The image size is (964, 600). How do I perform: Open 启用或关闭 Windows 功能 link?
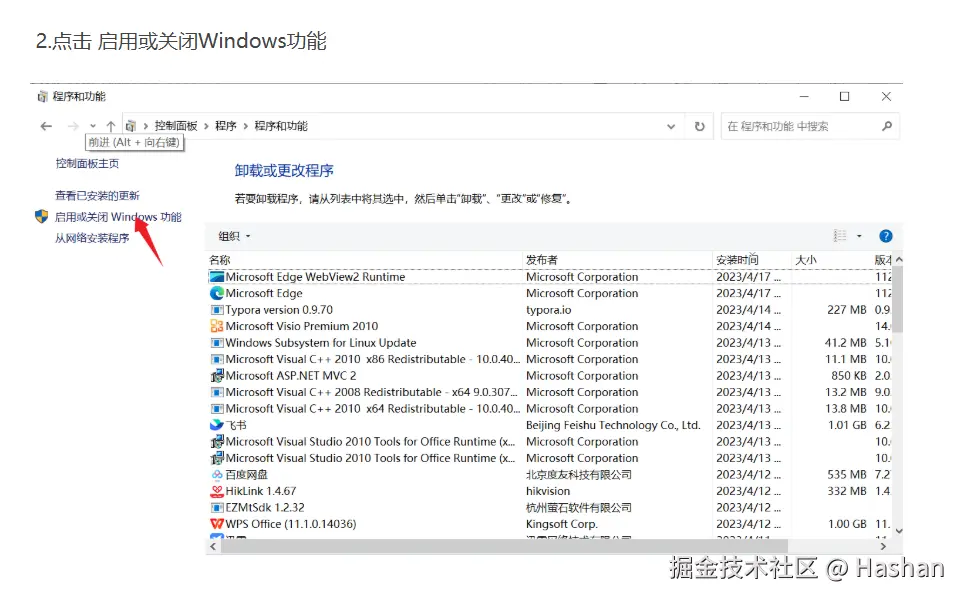click(x=118, y=217)
